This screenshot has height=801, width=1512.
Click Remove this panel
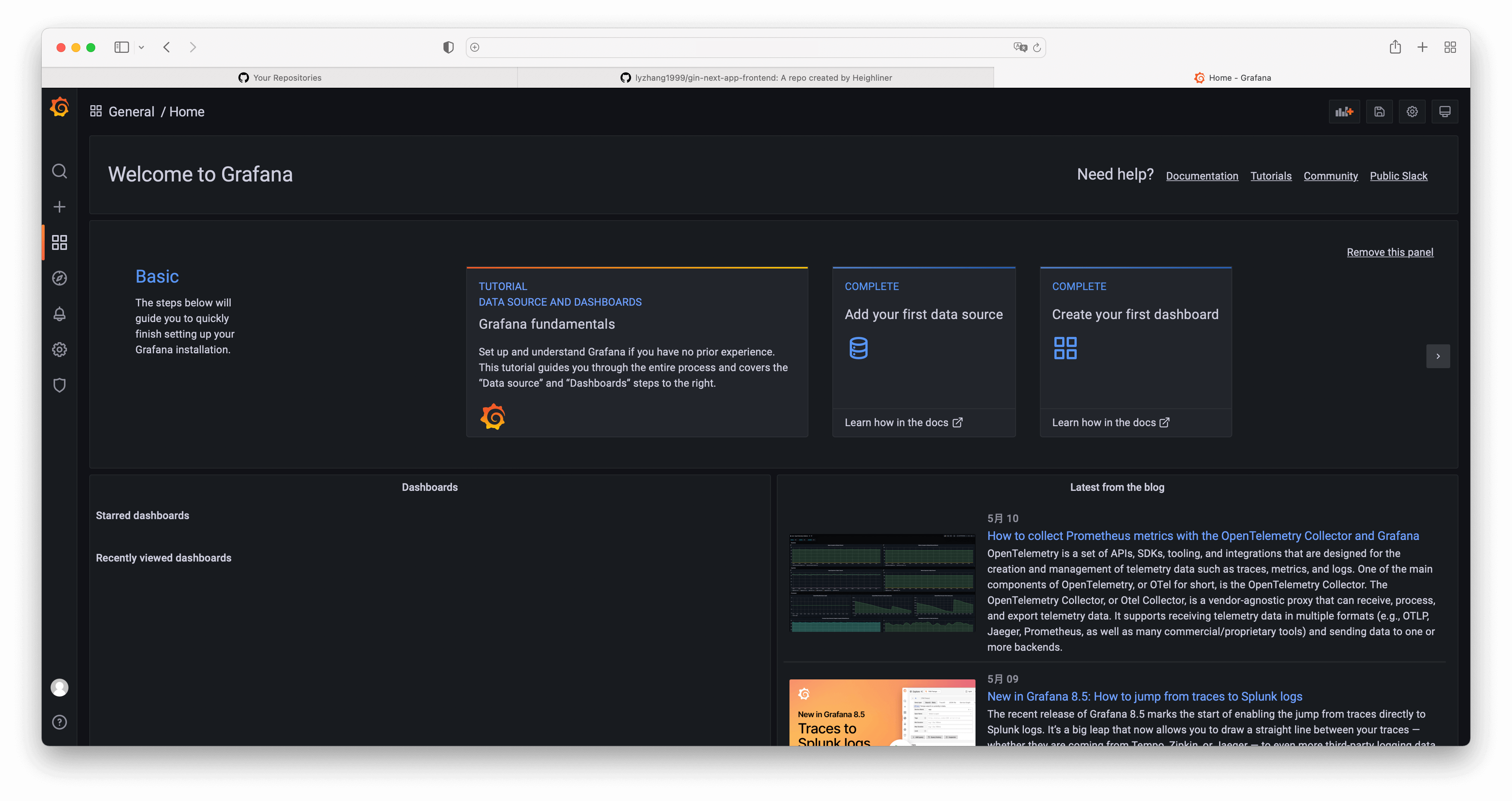tap(1390, 252)
